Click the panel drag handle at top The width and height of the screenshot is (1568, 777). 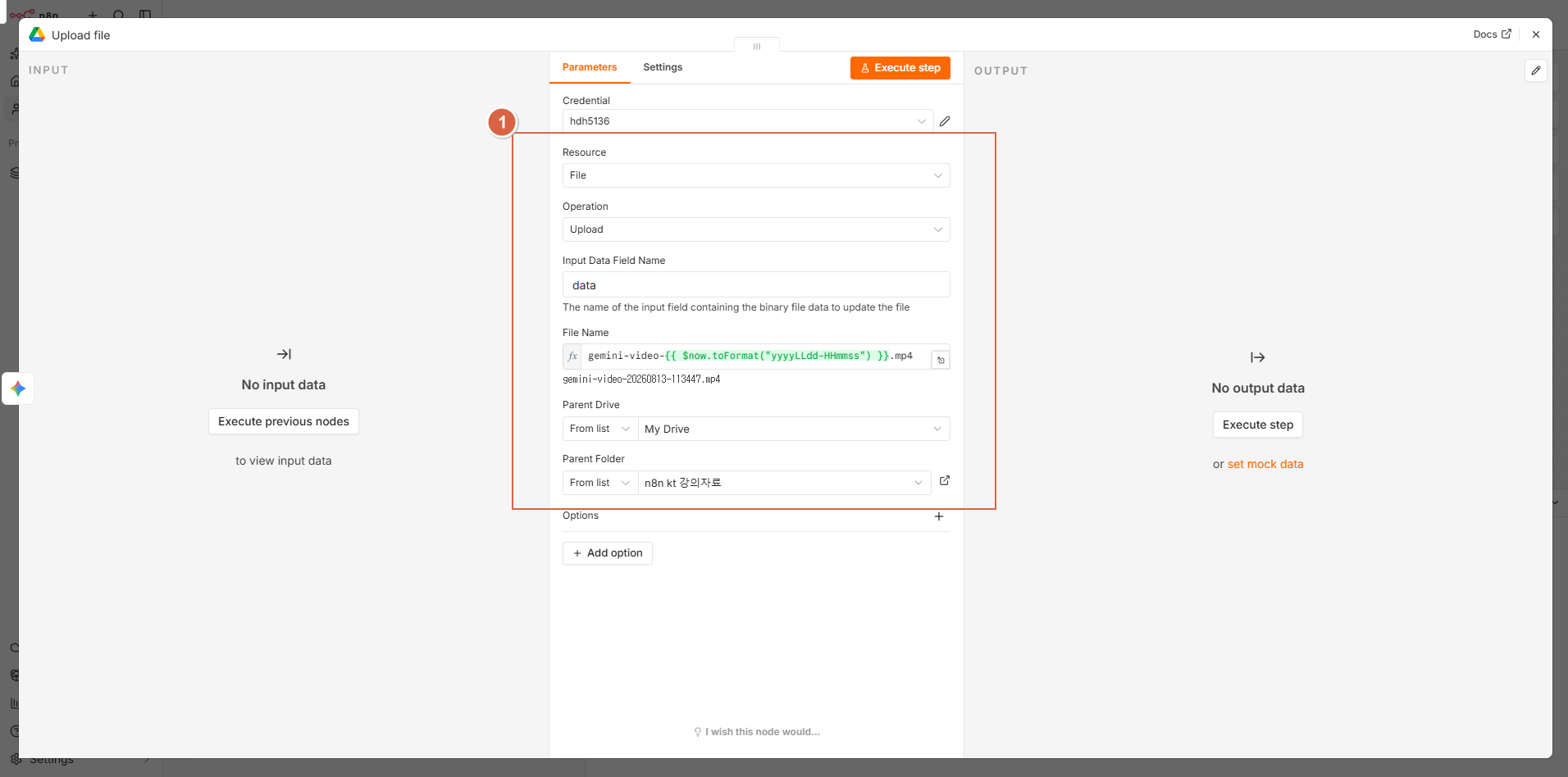click(757, 46)
